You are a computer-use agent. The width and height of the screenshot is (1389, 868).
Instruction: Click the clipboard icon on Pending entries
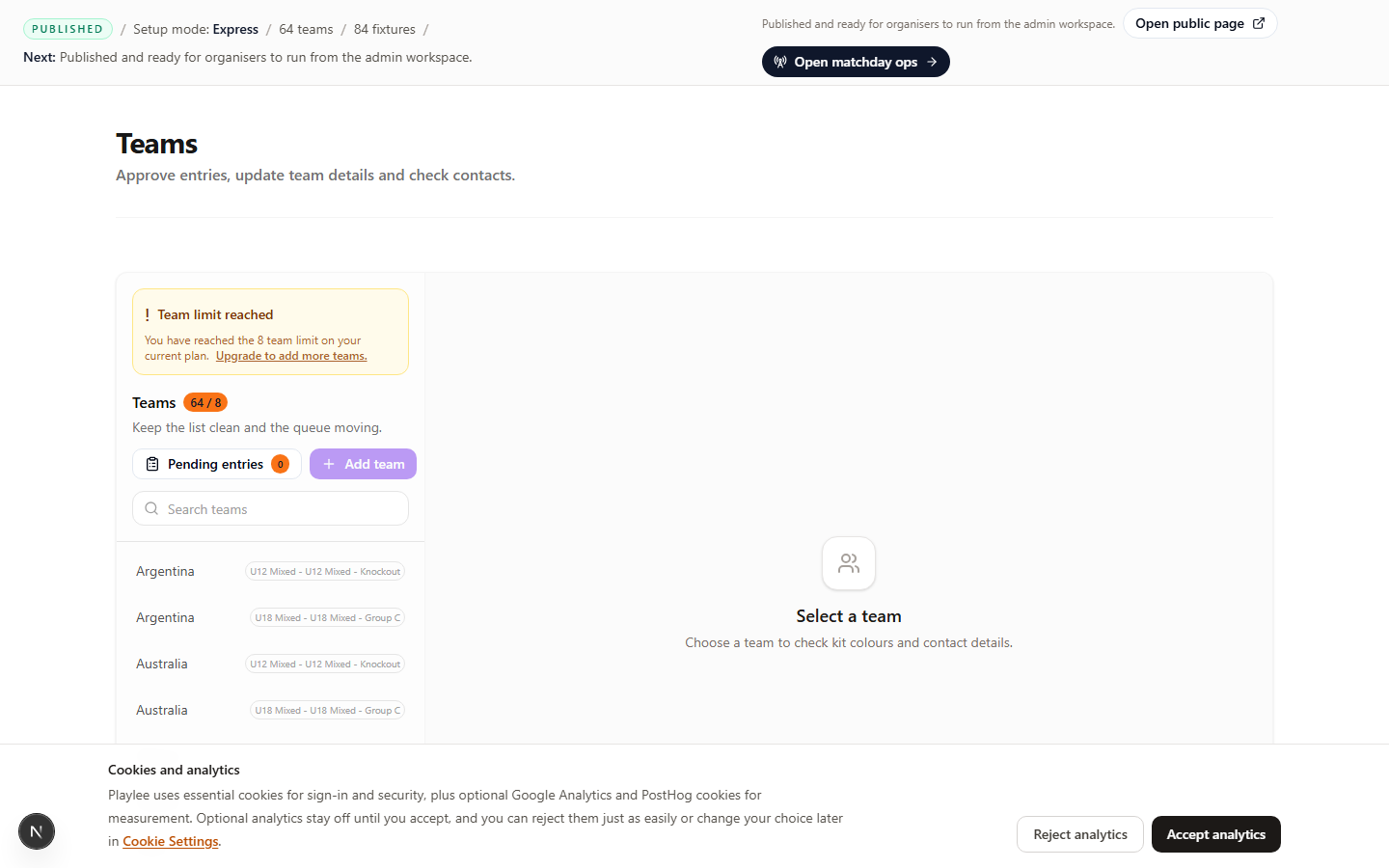pos(152,464)
